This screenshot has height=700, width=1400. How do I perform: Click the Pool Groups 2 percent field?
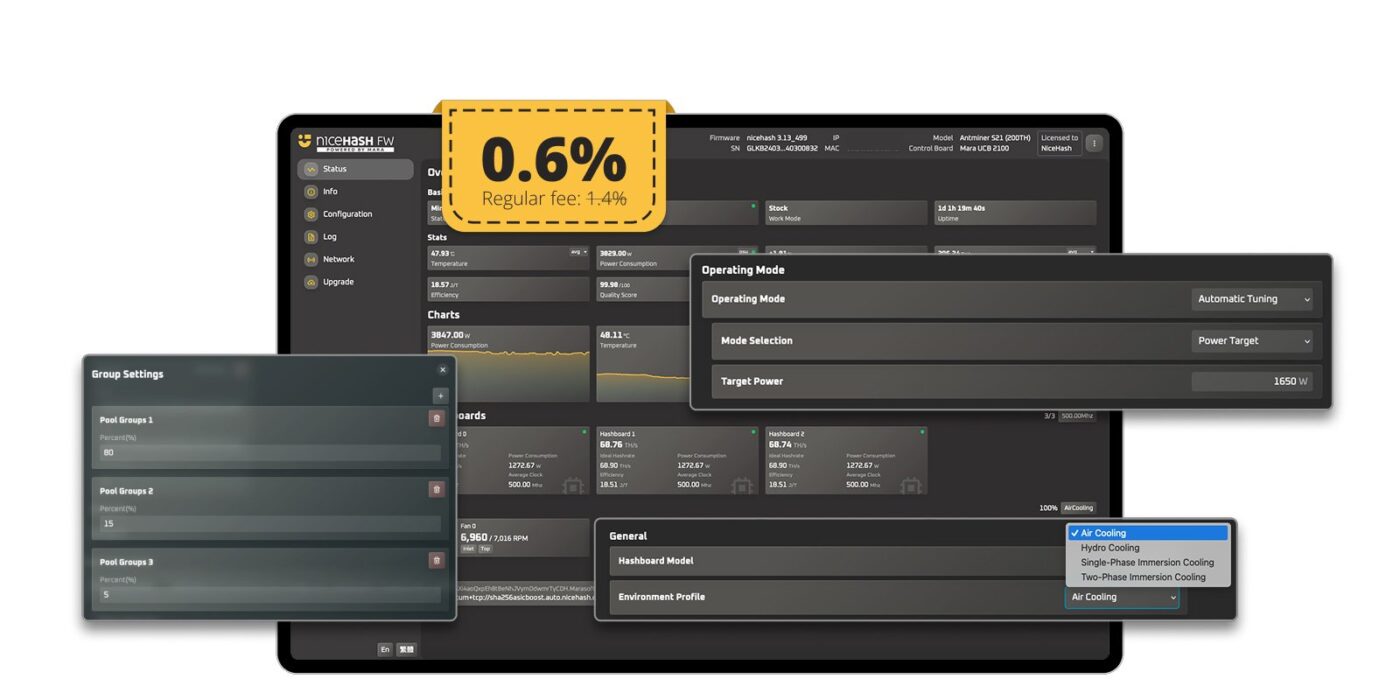[x=270, y=524]
